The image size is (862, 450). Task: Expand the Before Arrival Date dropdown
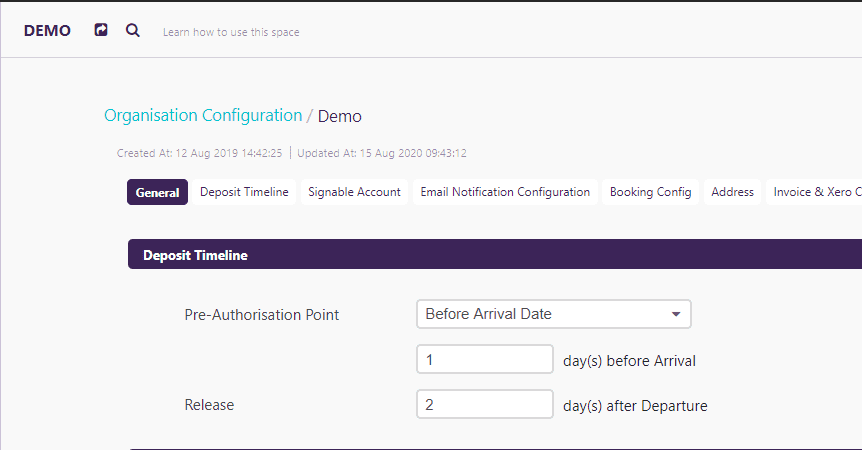coord(554,314)
